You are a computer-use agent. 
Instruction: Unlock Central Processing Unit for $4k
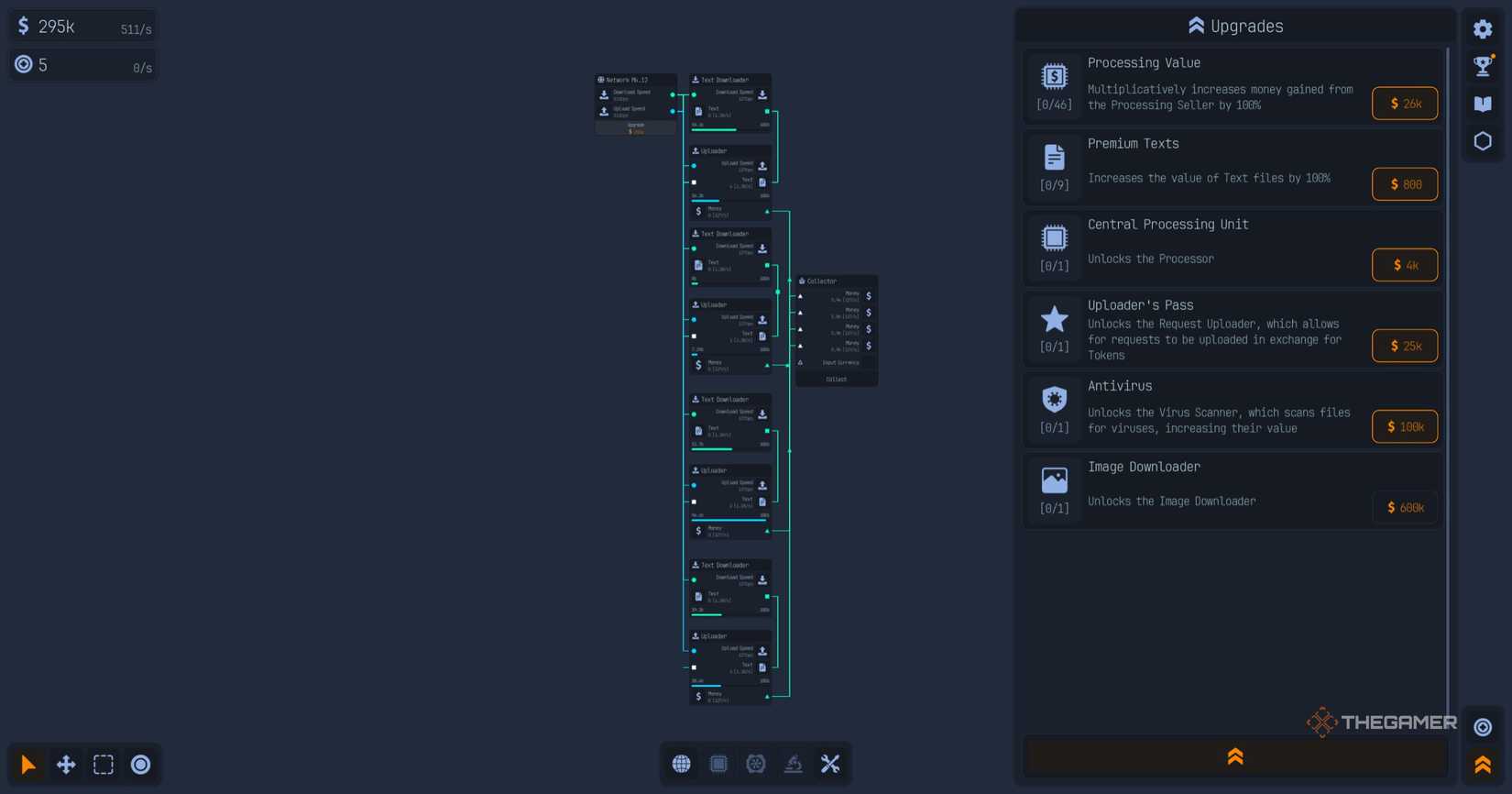(x=1404, y=265)
